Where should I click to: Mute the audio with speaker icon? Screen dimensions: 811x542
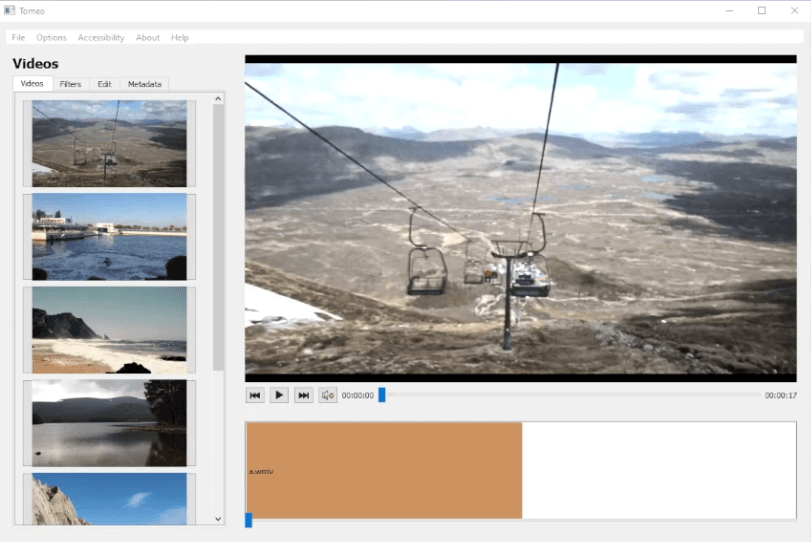[328, 395]
